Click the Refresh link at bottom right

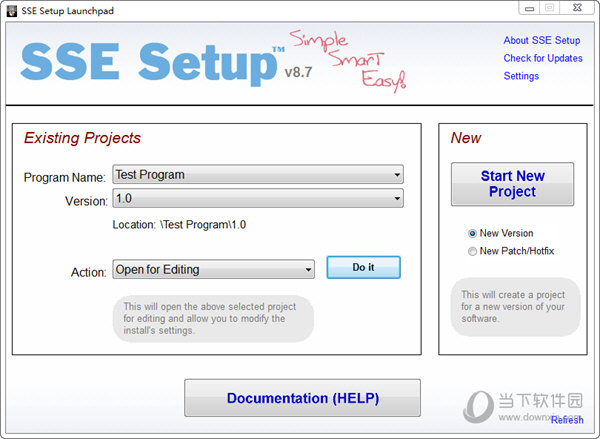[567, 420]
